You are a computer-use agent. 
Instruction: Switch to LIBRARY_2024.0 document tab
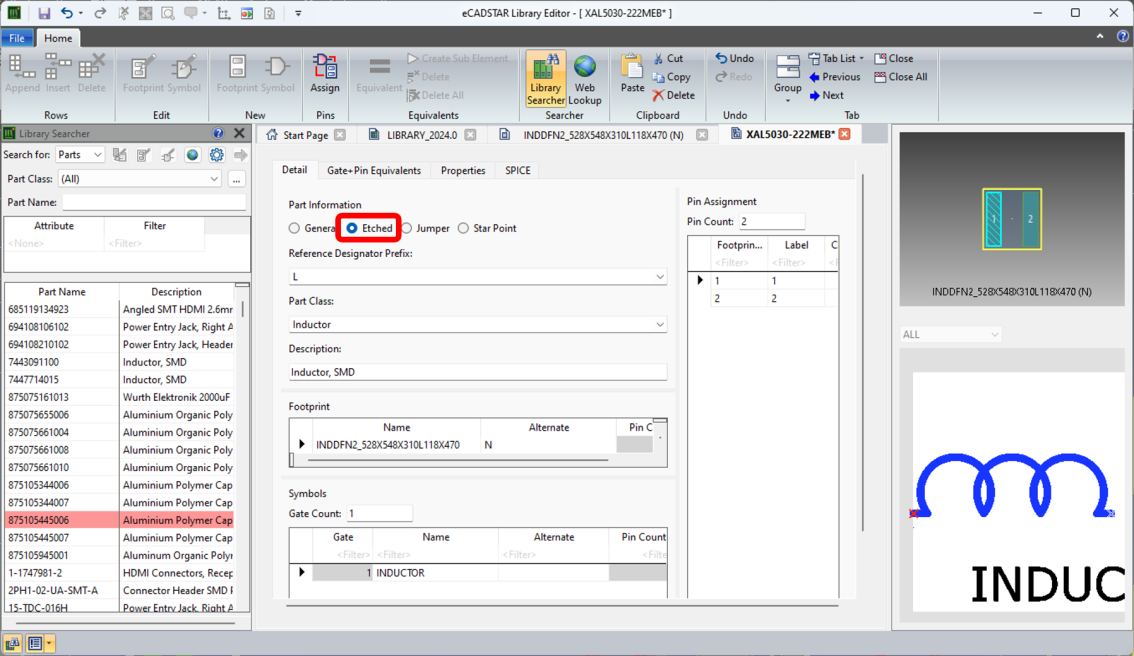(x=422, y=135)
